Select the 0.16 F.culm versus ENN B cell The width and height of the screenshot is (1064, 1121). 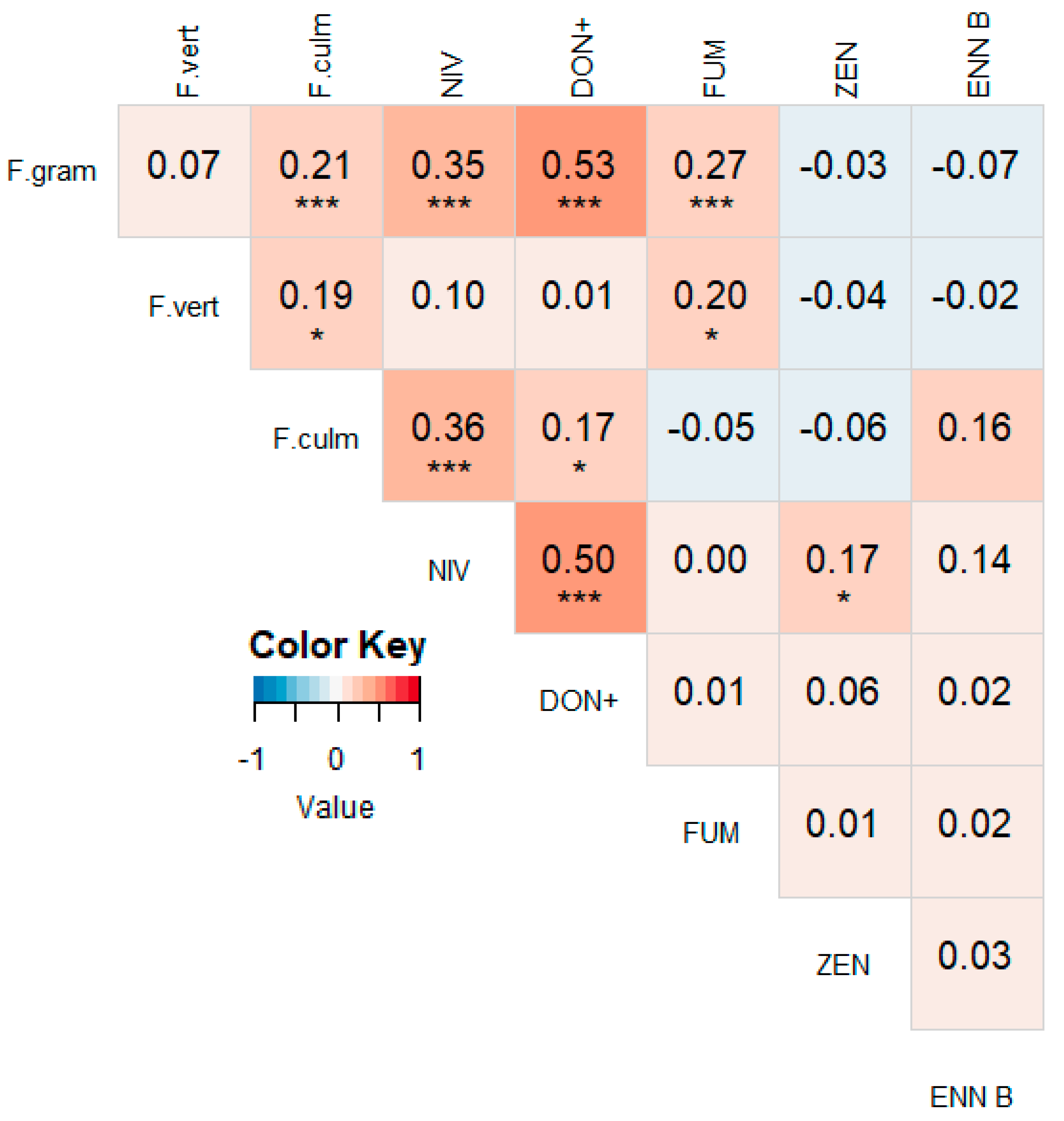(977, 435)
